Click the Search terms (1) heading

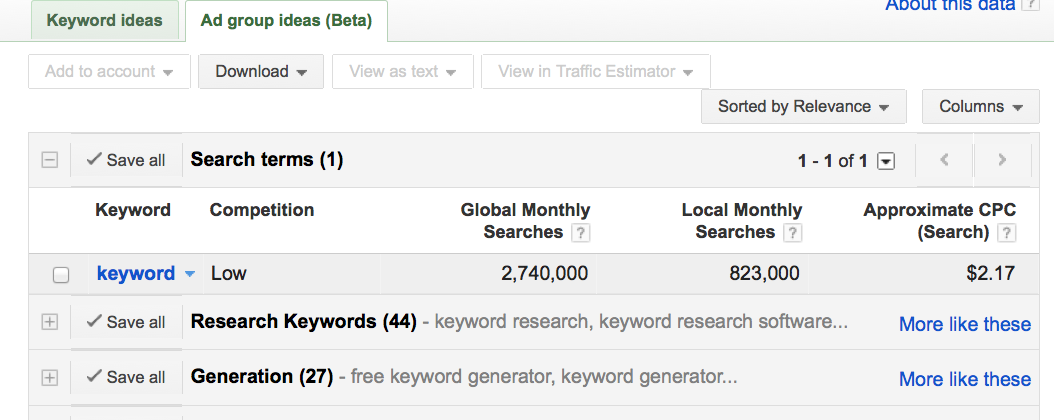(x=267, y=160)
